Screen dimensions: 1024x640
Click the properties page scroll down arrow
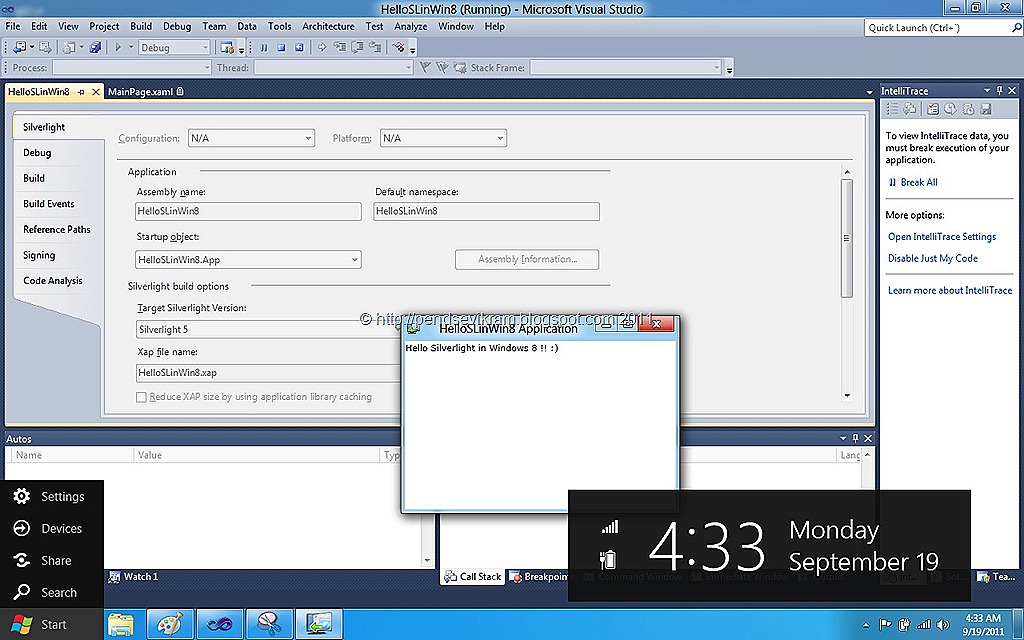tap(847, 396)
